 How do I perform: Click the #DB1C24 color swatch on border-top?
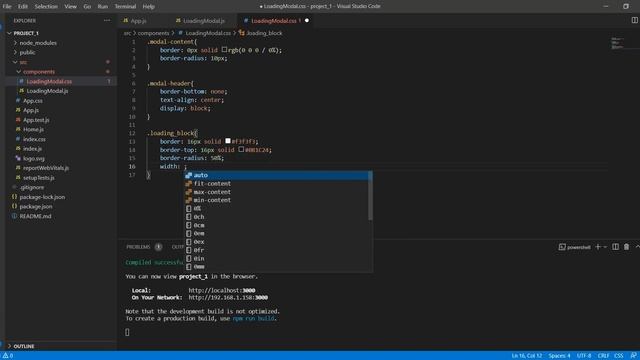pos(241,149)
